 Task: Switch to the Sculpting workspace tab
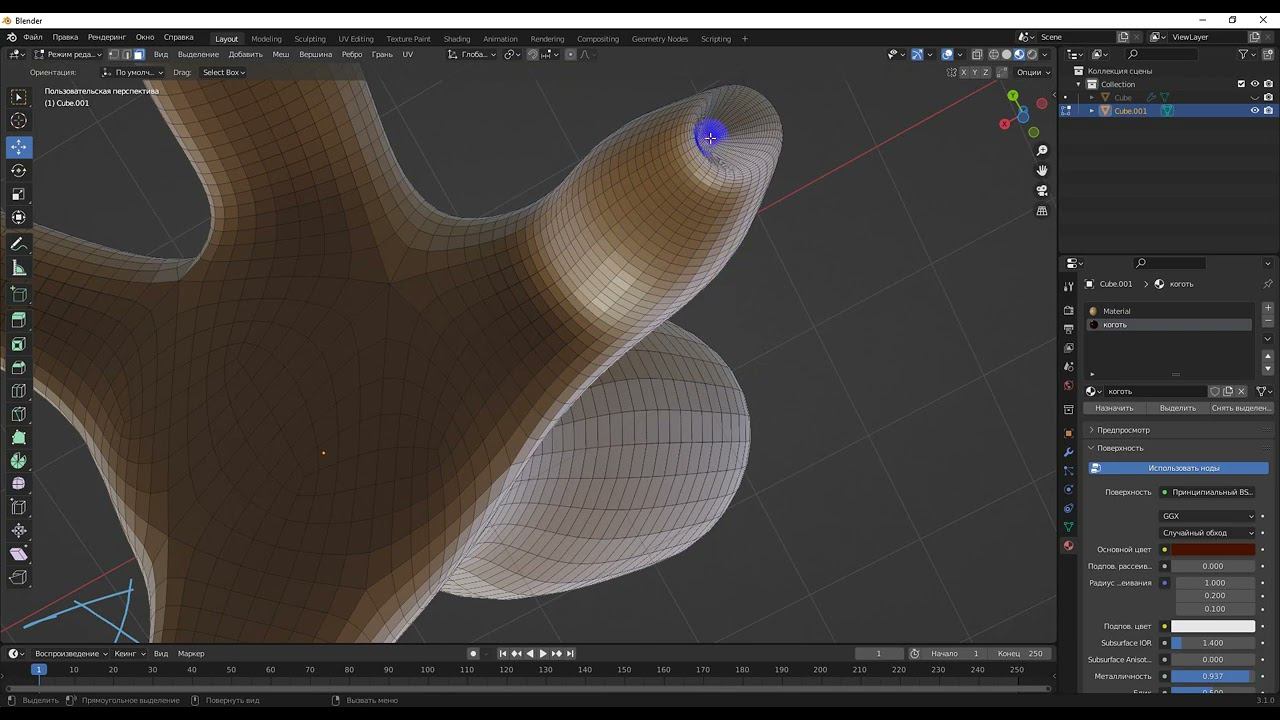(309, 39)
